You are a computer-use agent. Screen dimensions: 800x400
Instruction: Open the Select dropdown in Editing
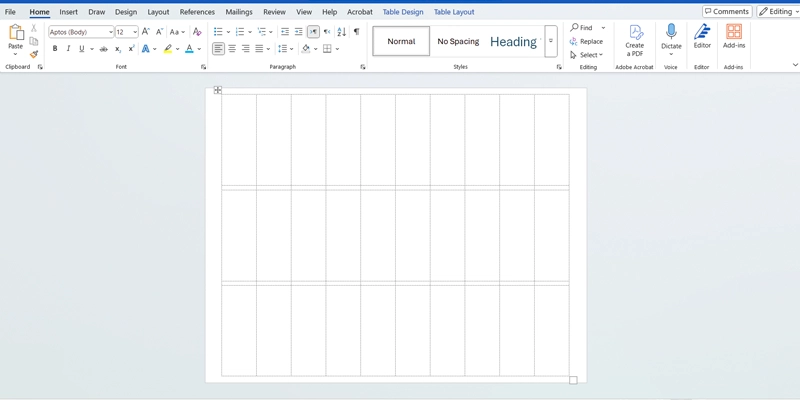(587, 55)
